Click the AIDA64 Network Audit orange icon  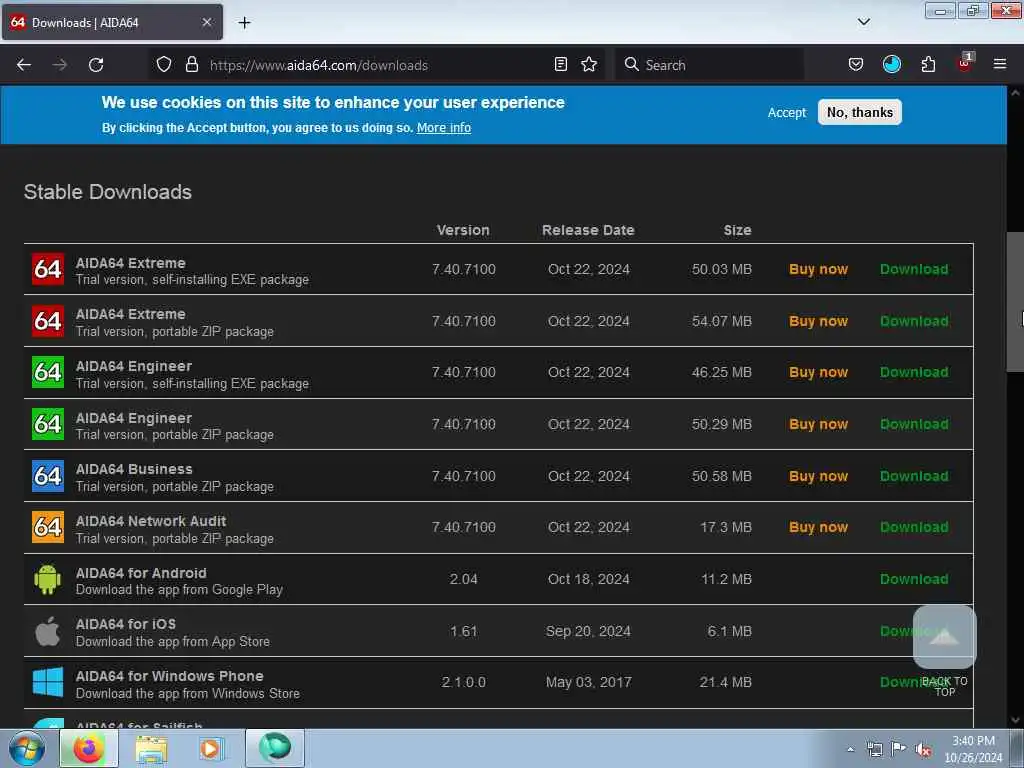point(48,527)
